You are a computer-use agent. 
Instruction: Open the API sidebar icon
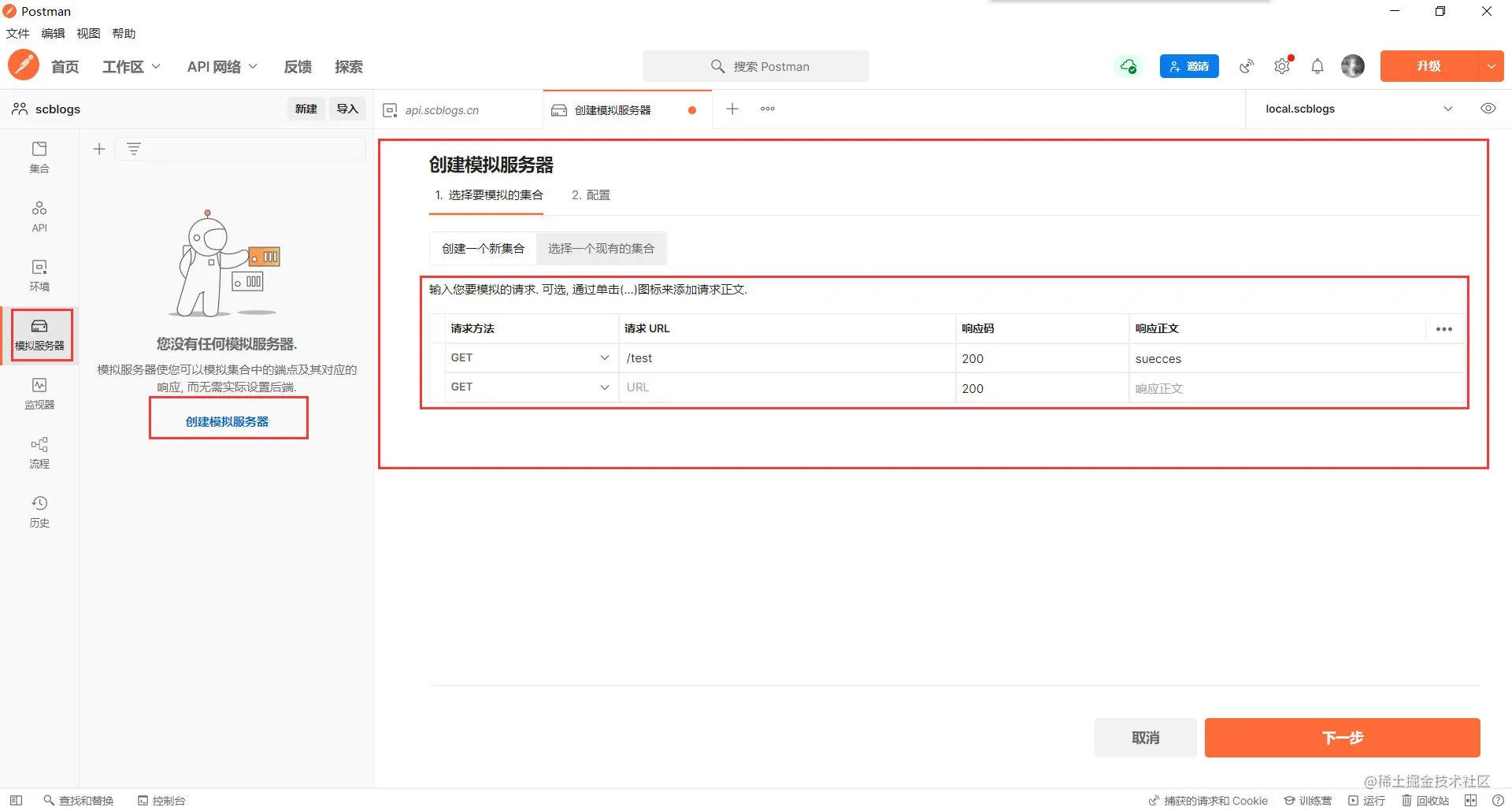pos(39,217)
